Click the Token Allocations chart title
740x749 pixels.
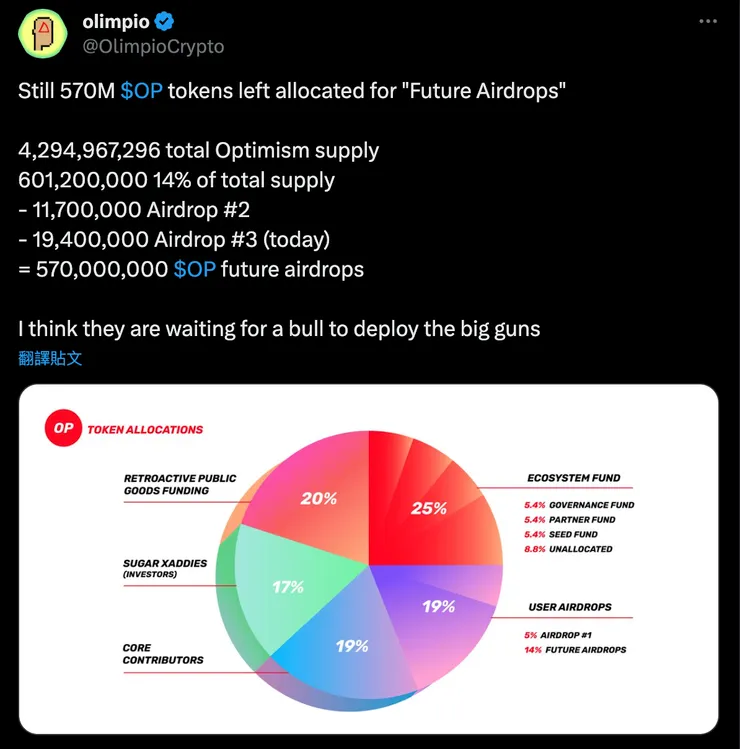pos(145,430)
